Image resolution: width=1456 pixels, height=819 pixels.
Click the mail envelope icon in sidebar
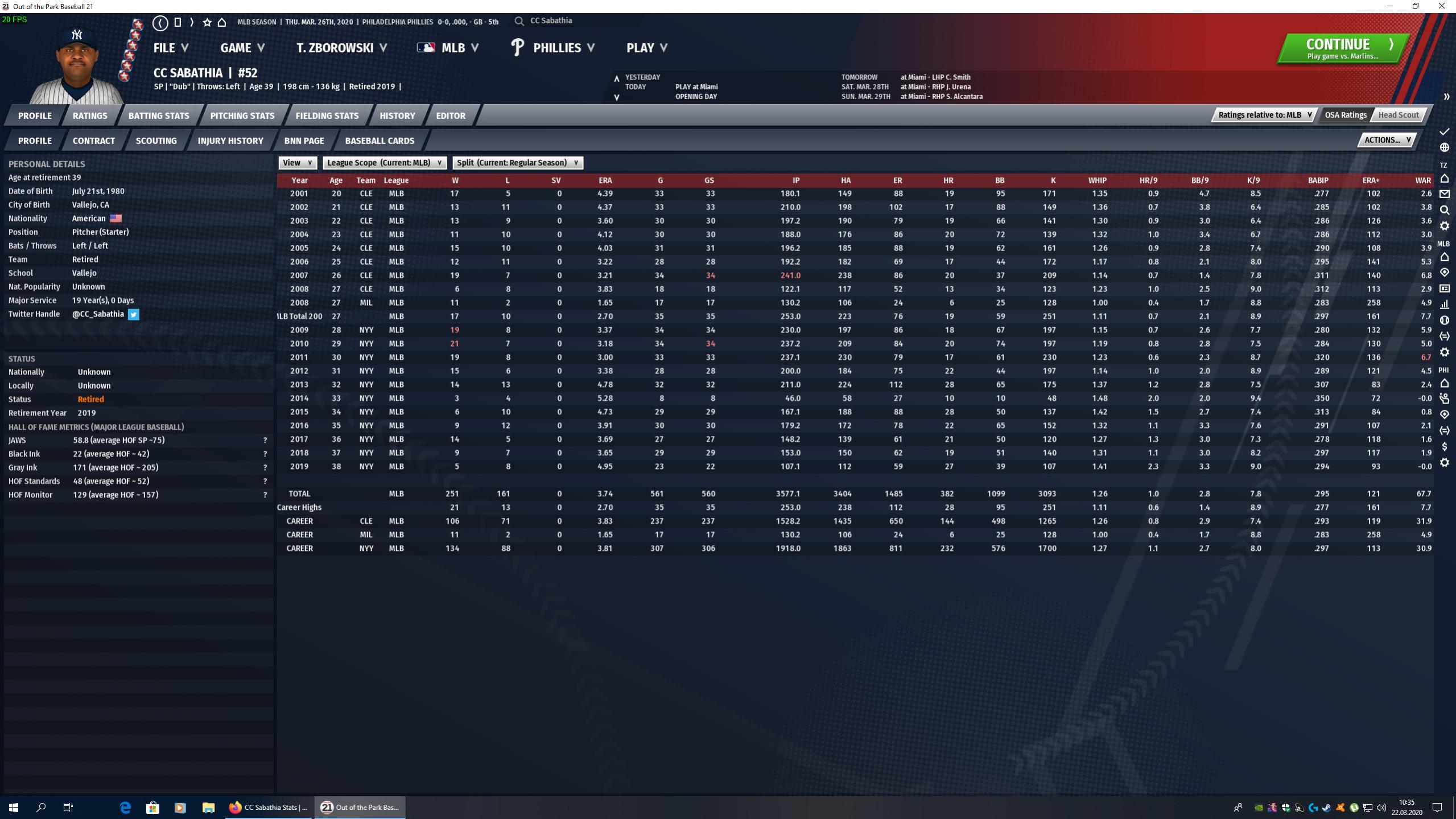[x=1444, y=194]
